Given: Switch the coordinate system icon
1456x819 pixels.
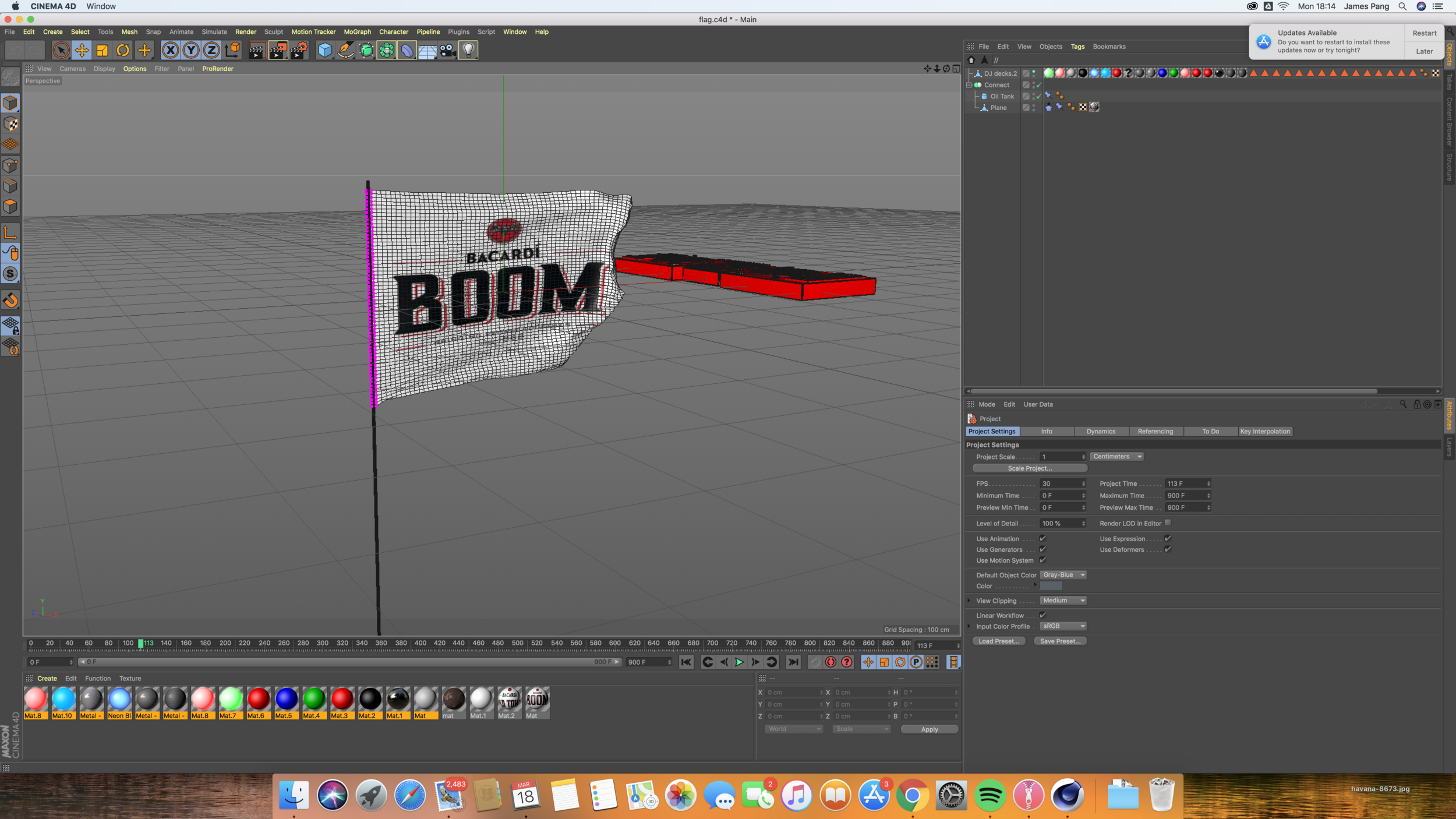Looking at the screenshot, I should point(232,51).
